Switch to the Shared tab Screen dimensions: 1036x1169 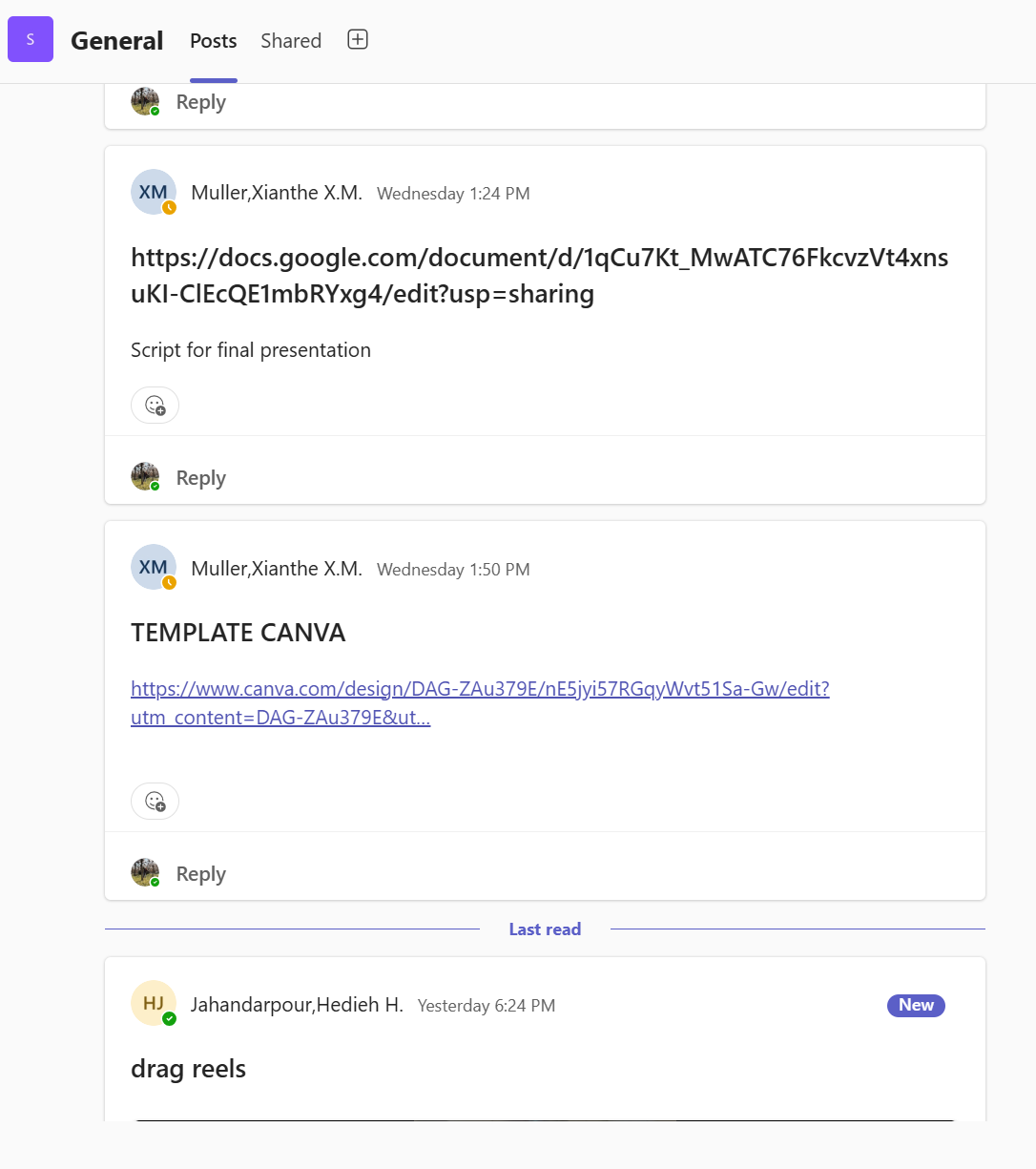(x=290, y=41)
